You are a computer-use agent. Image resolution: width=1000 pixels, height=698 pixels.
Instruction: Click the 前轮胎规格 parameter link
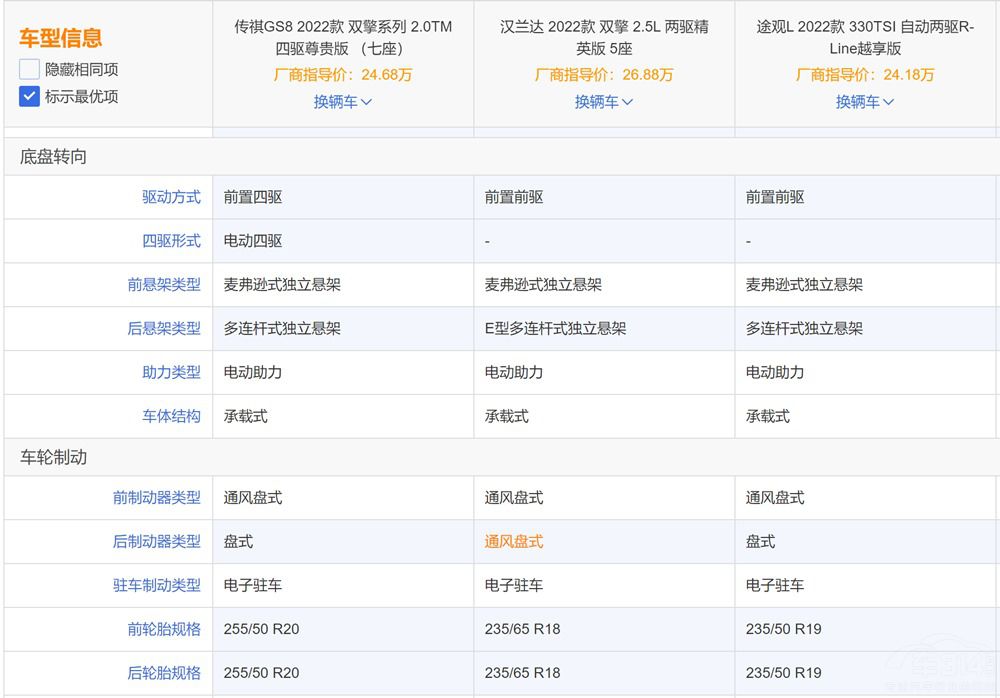[x=164, y=629]
